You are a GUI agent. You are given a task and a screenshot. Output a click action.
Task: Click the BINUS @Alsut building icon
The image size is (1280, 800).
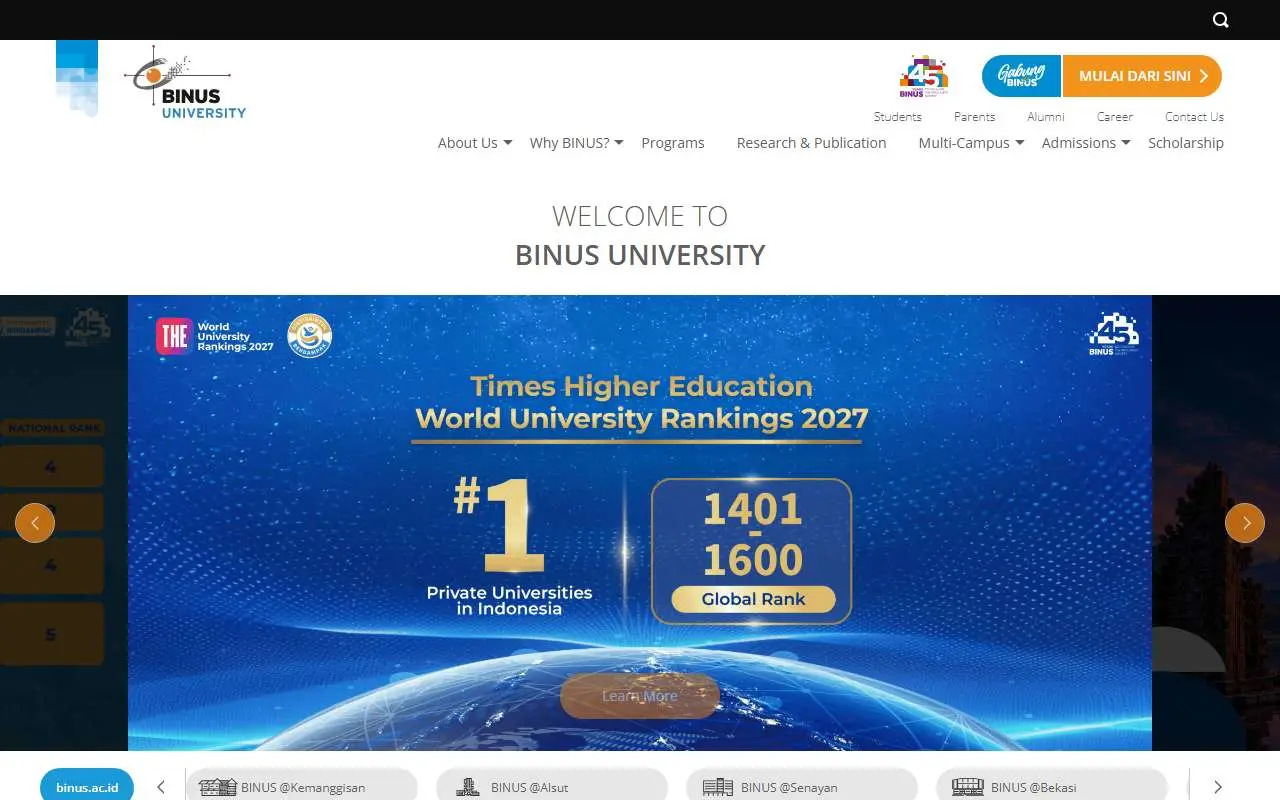pos(468,787)
